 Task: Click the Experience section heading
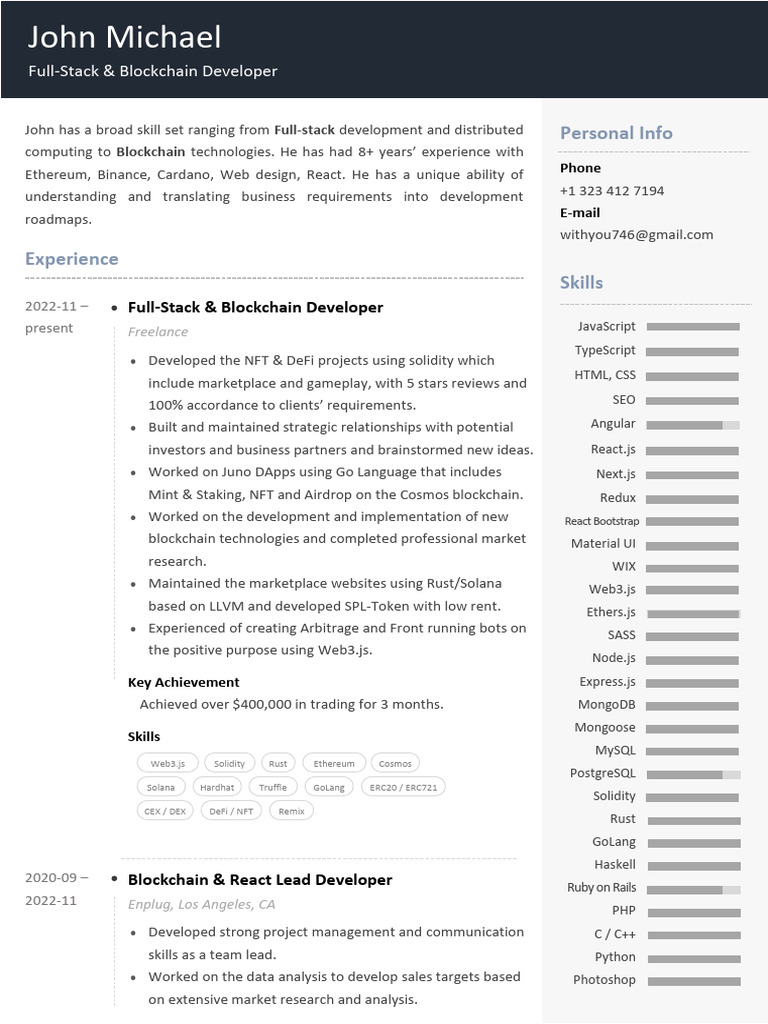(72, 259)
